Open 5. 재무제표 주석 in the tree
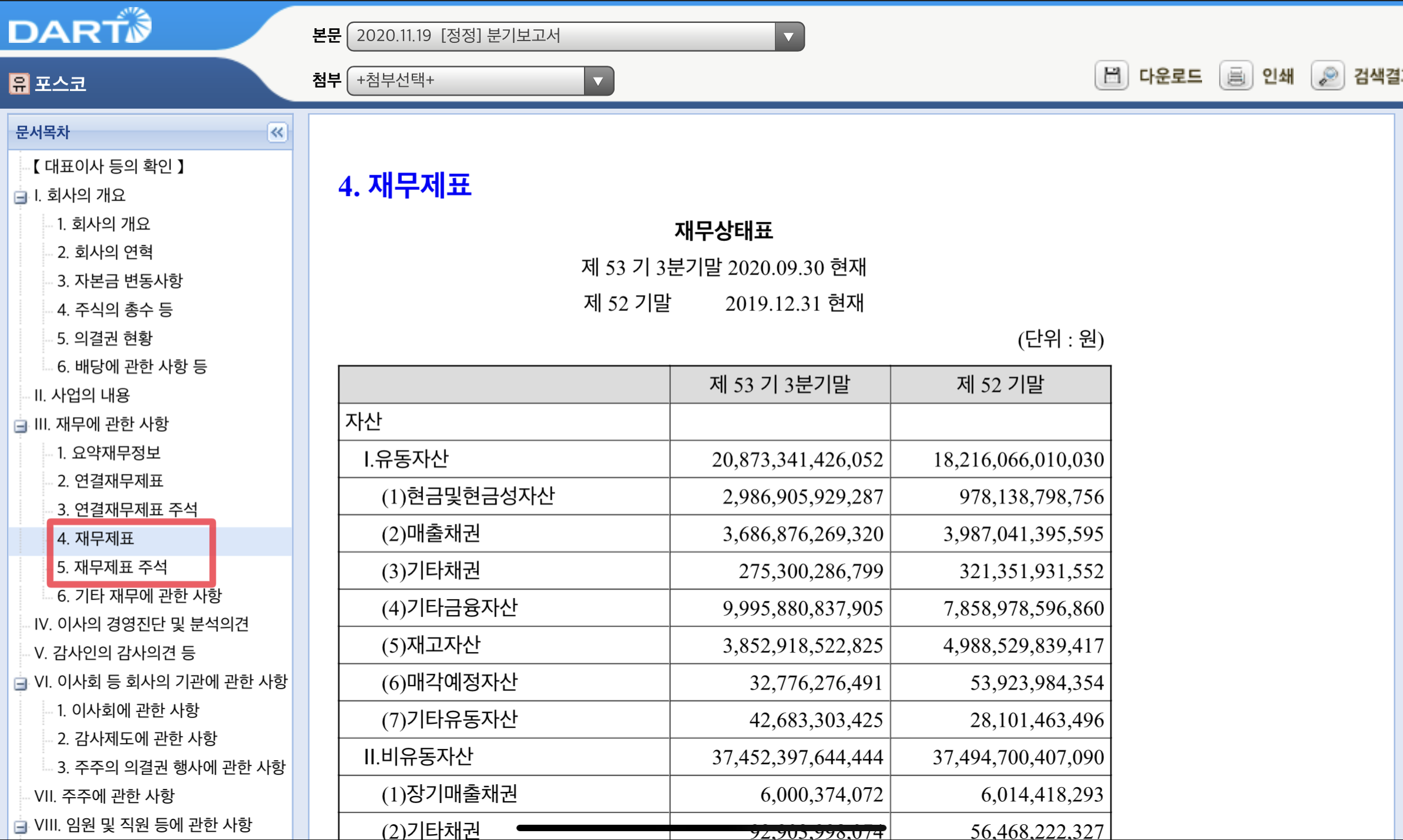The height and width of the screenshot is (840, 1403). coord(112,567)
